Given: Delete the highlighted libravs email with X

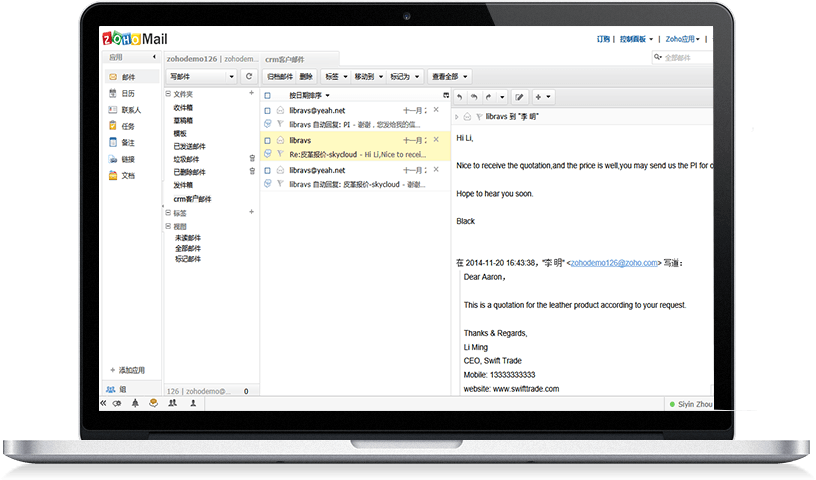Looking at the screenshot, I should (x=436, y=140).
